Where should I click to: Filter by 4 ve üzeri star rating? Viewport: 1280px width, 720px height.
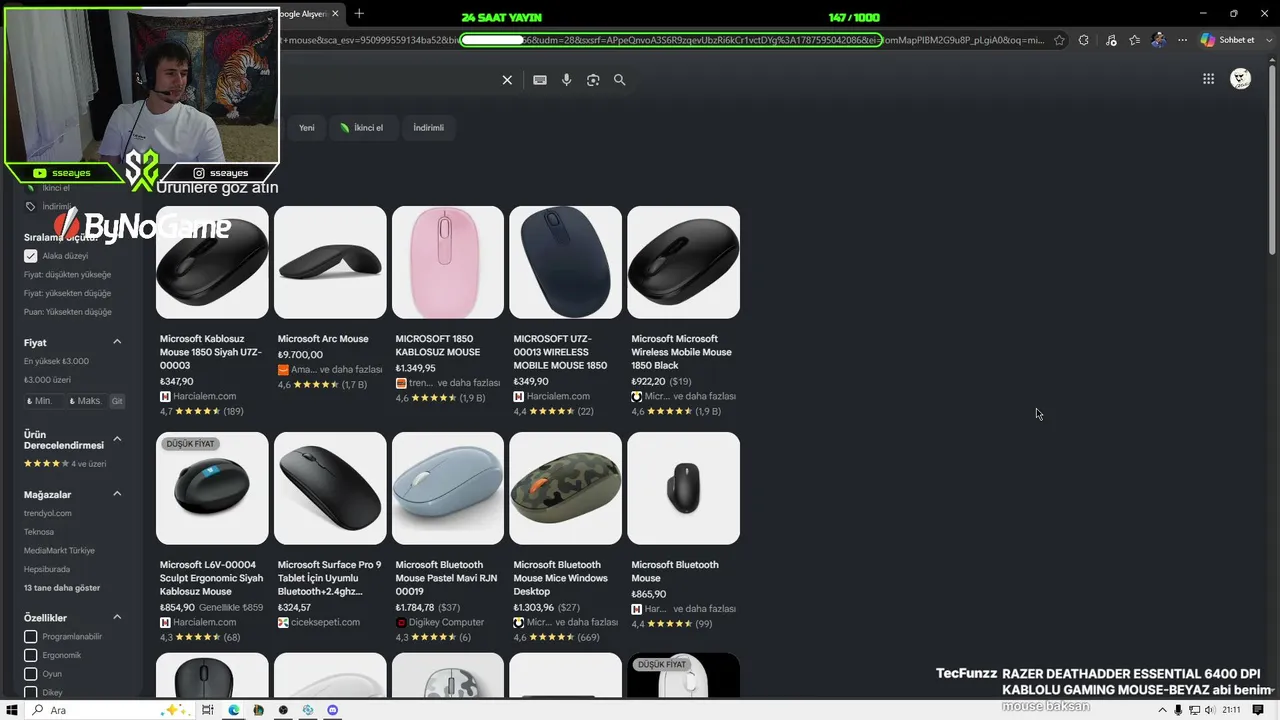pyautogui.click(x=65, y=464)
